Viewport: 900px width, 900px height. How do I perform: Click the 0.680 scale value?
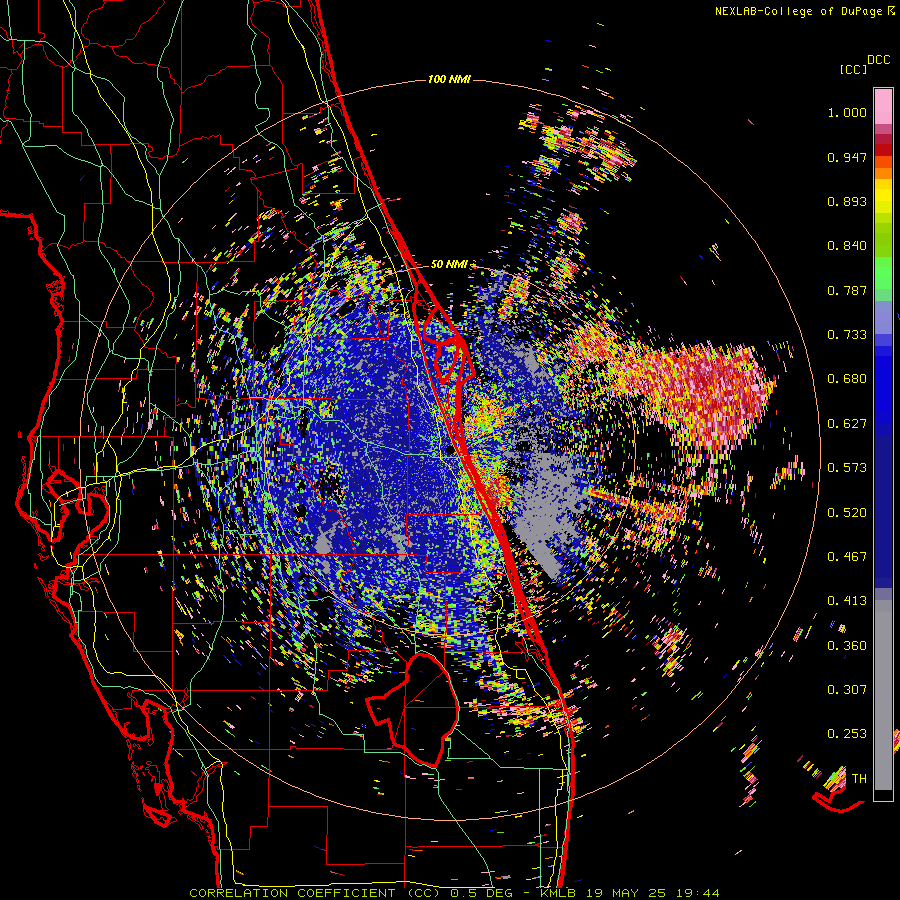tap(847, 379)
